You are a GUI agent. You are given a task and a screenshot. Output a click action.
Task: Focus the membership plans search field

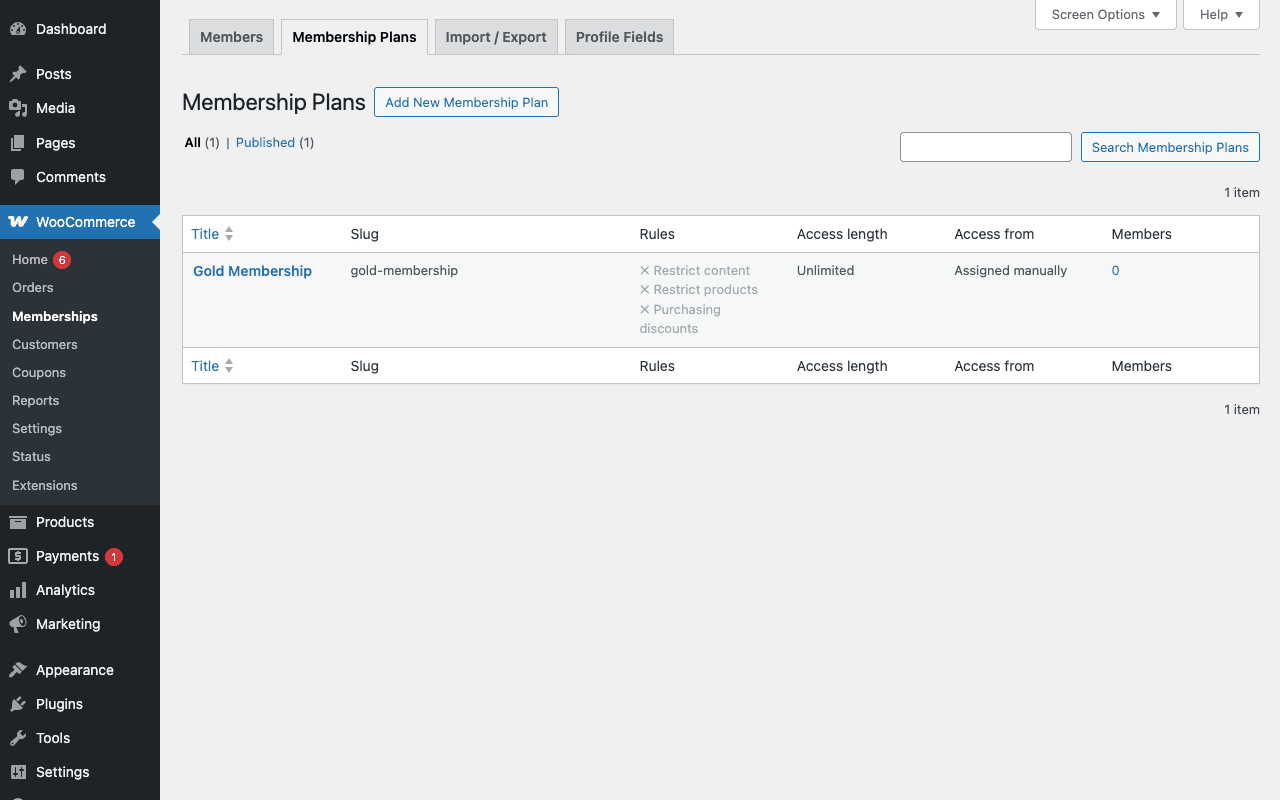pos(986,147)
